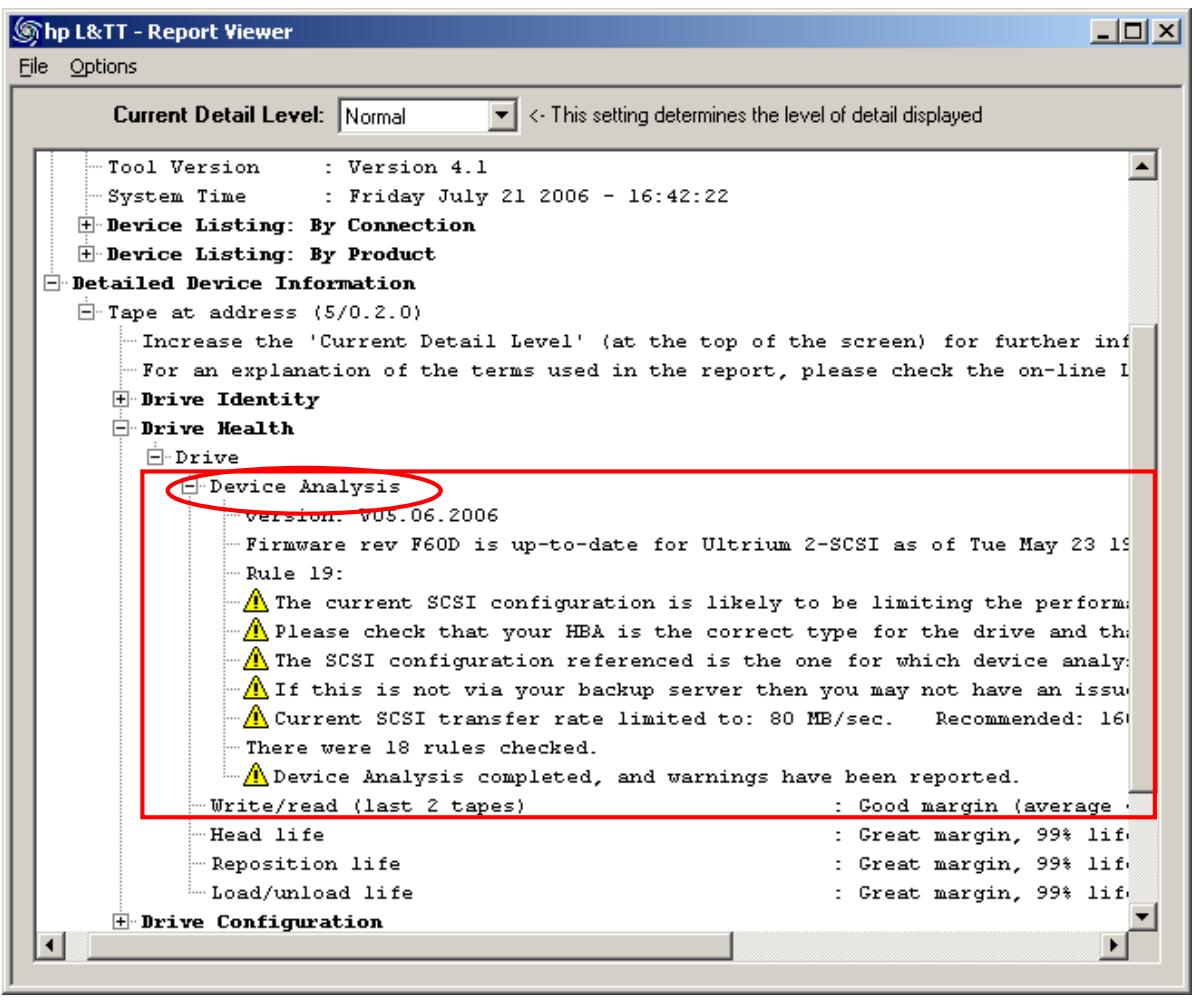Expand Device Listing: By Connection node
1195x1001 pixels.
pyautogui.click(x=86, y=225)
